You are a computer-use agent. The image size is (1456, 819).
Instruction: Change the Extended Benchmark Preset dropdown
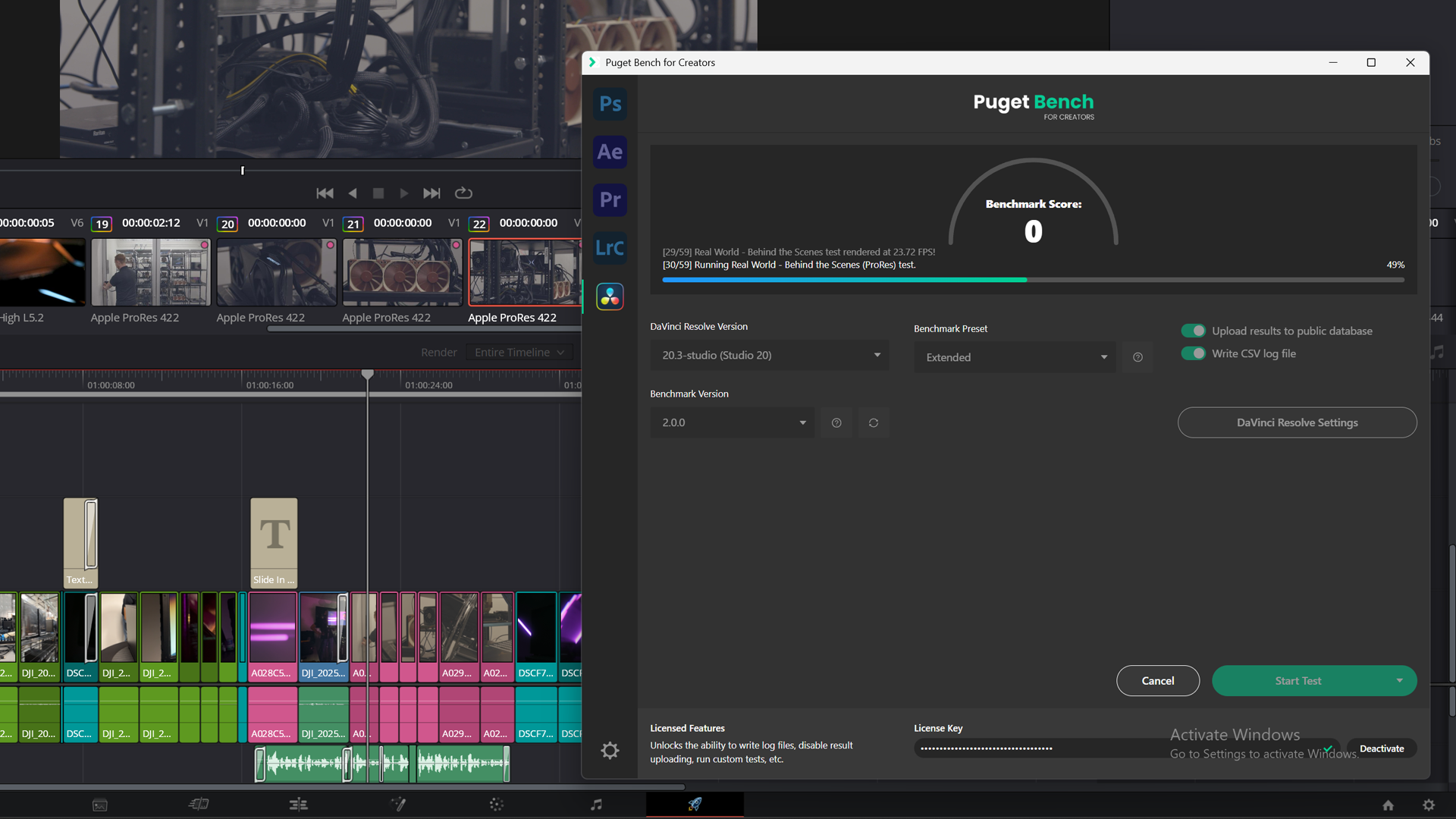1015,356
